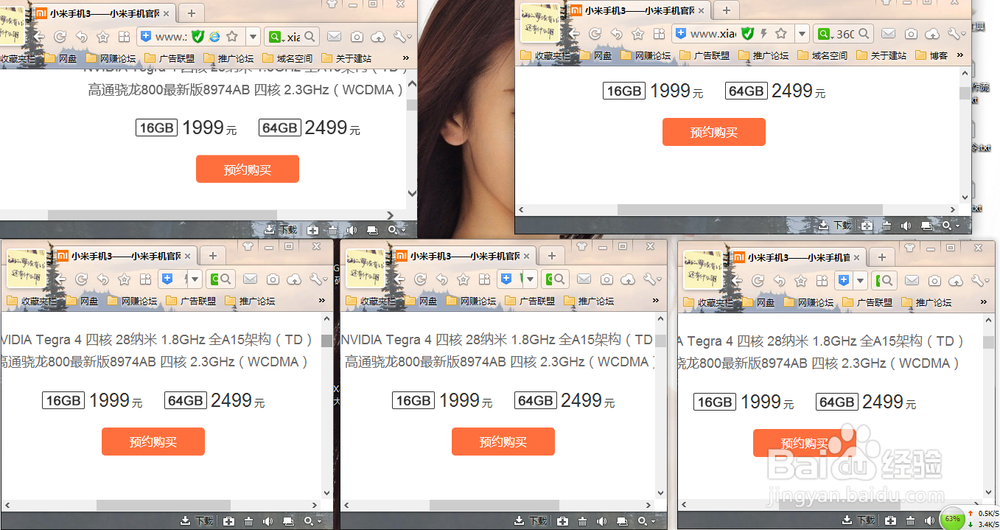Open 关于建站 bookmark folder in top-right window
This screenshot has height=530, width=1000.
click(881, 55)
